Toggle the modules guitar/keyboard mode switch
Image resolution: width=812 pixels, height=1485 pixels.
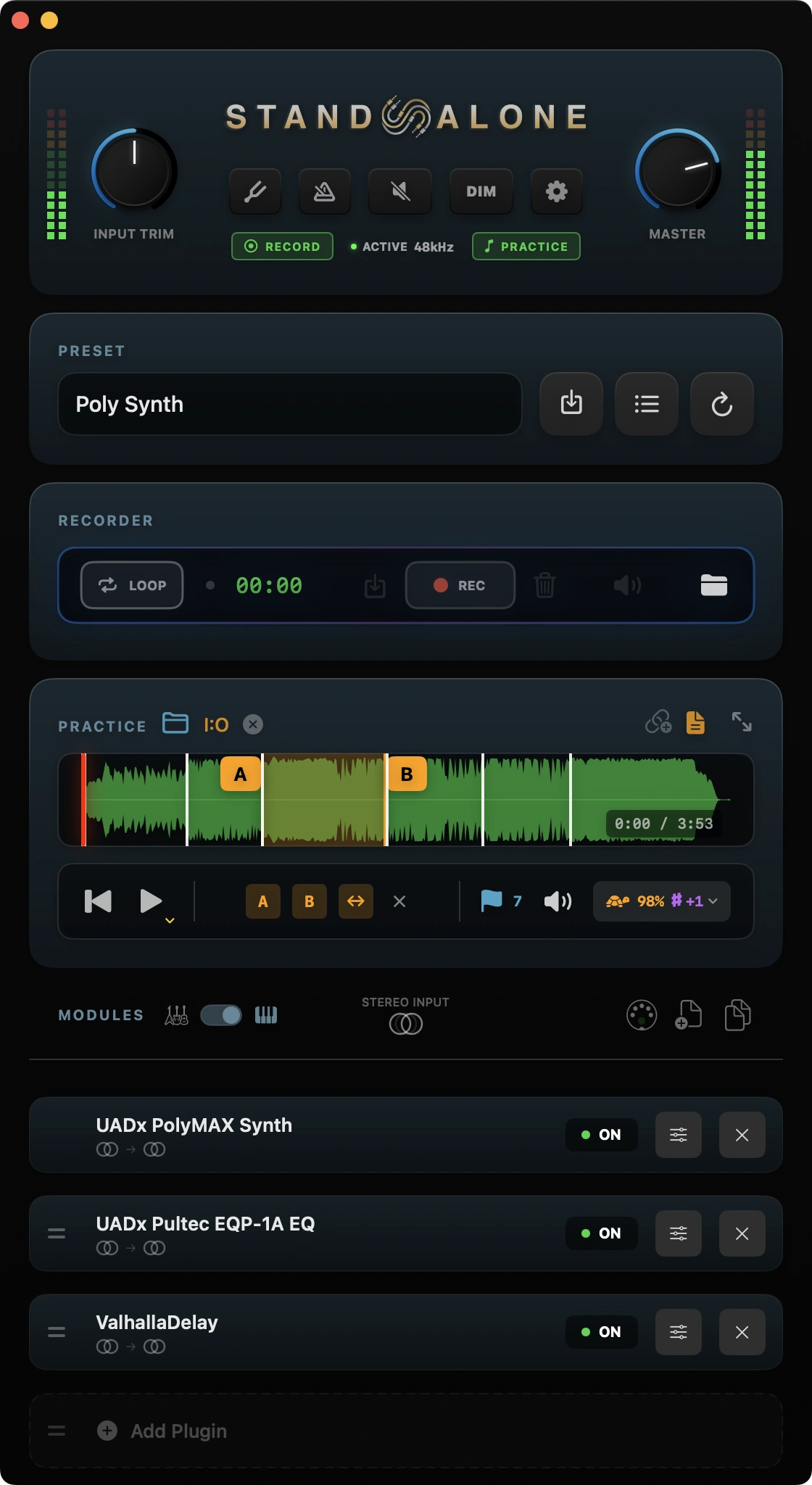pos(221,1015)
